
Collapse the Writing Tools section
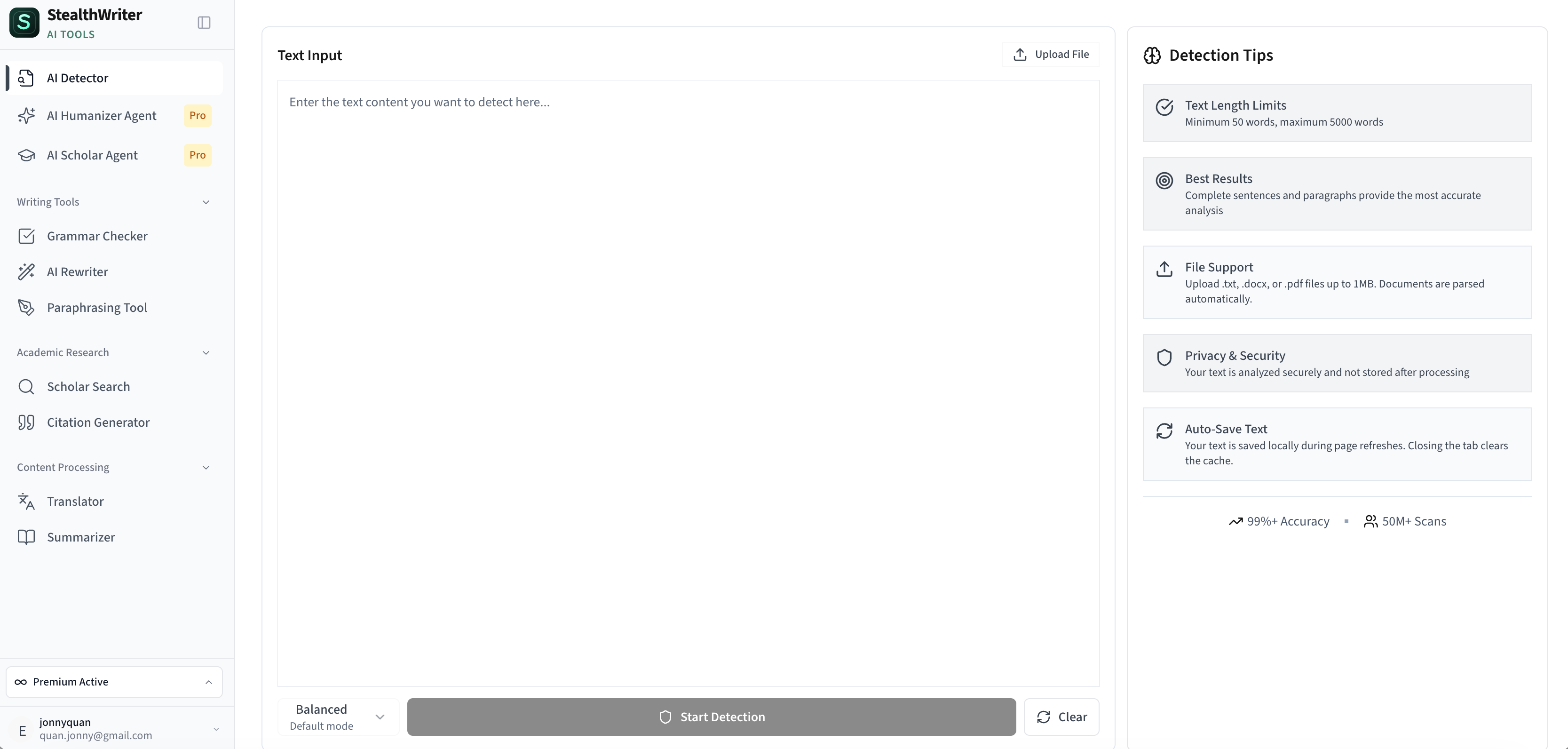(206, 201)
